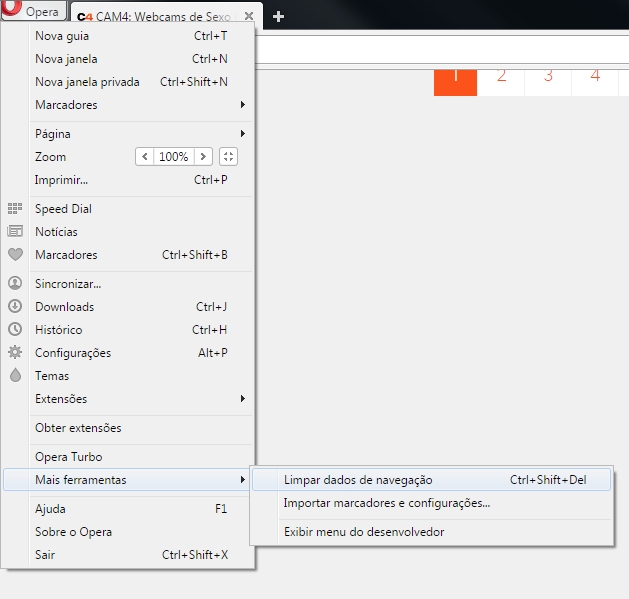
Task: Decrease zoom with left arrow button
Action: point(145,157)
